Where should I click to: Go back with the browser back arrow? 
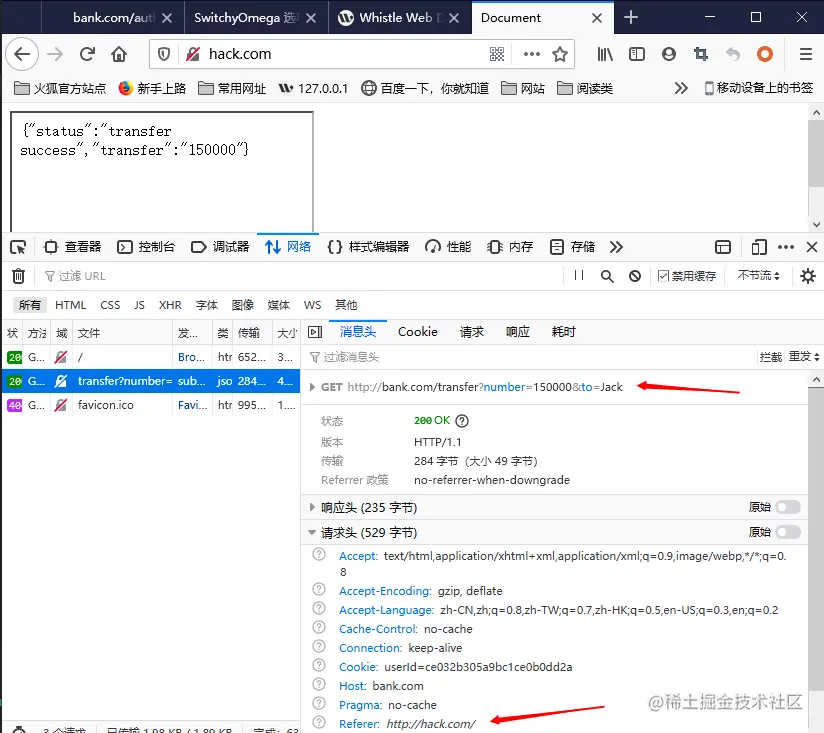click(22, 54)
